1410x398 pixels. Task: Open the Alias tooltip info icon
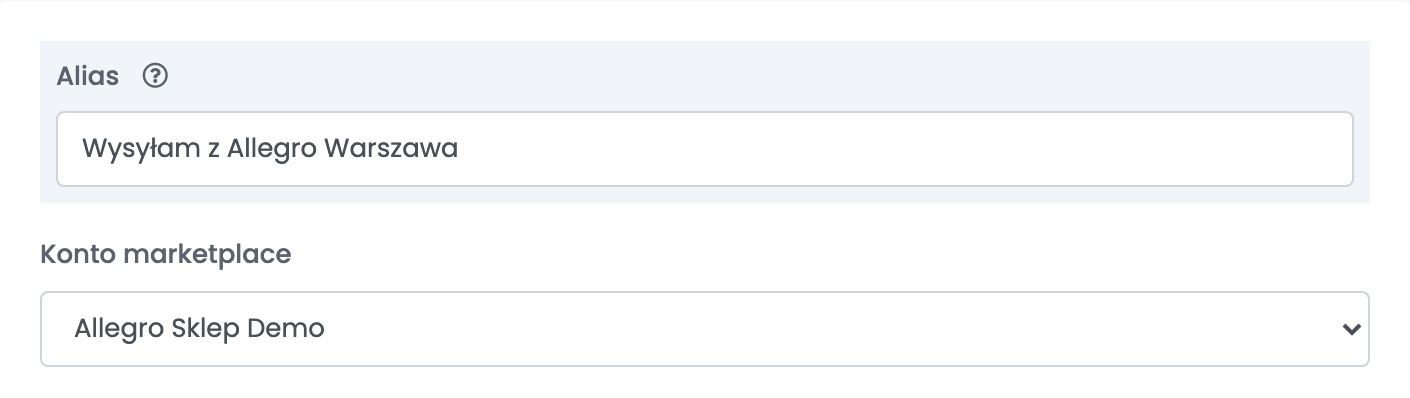154,76
